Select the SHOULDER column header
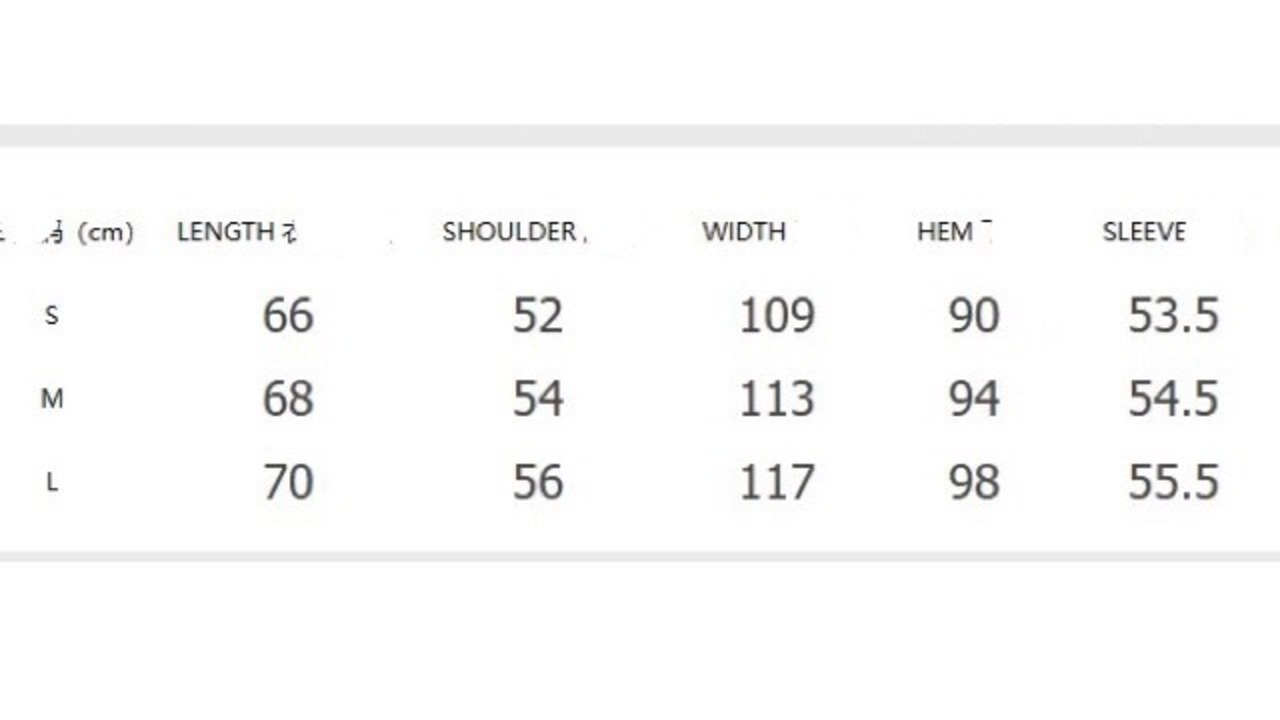Viewport: 1280px width, 720px height. click(509, 232)
